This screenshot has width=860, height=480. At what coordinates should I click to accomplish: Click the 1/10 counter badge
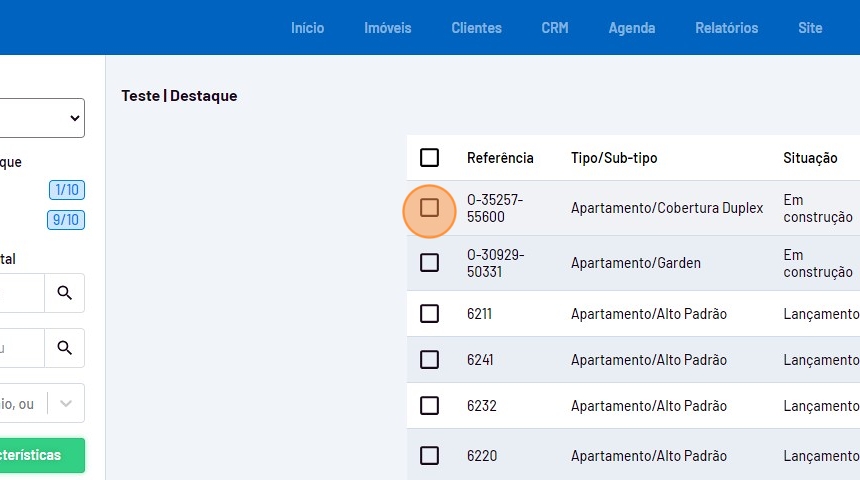coord(67,190)
